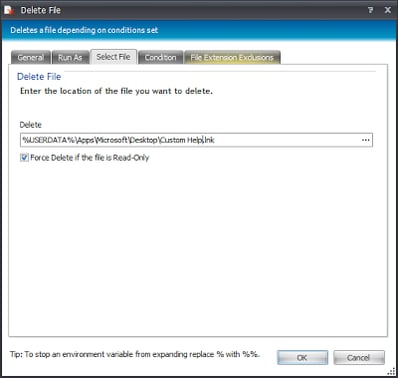Click the Delete label above the path field
This screenshot has height=378, width=398.
31,125
